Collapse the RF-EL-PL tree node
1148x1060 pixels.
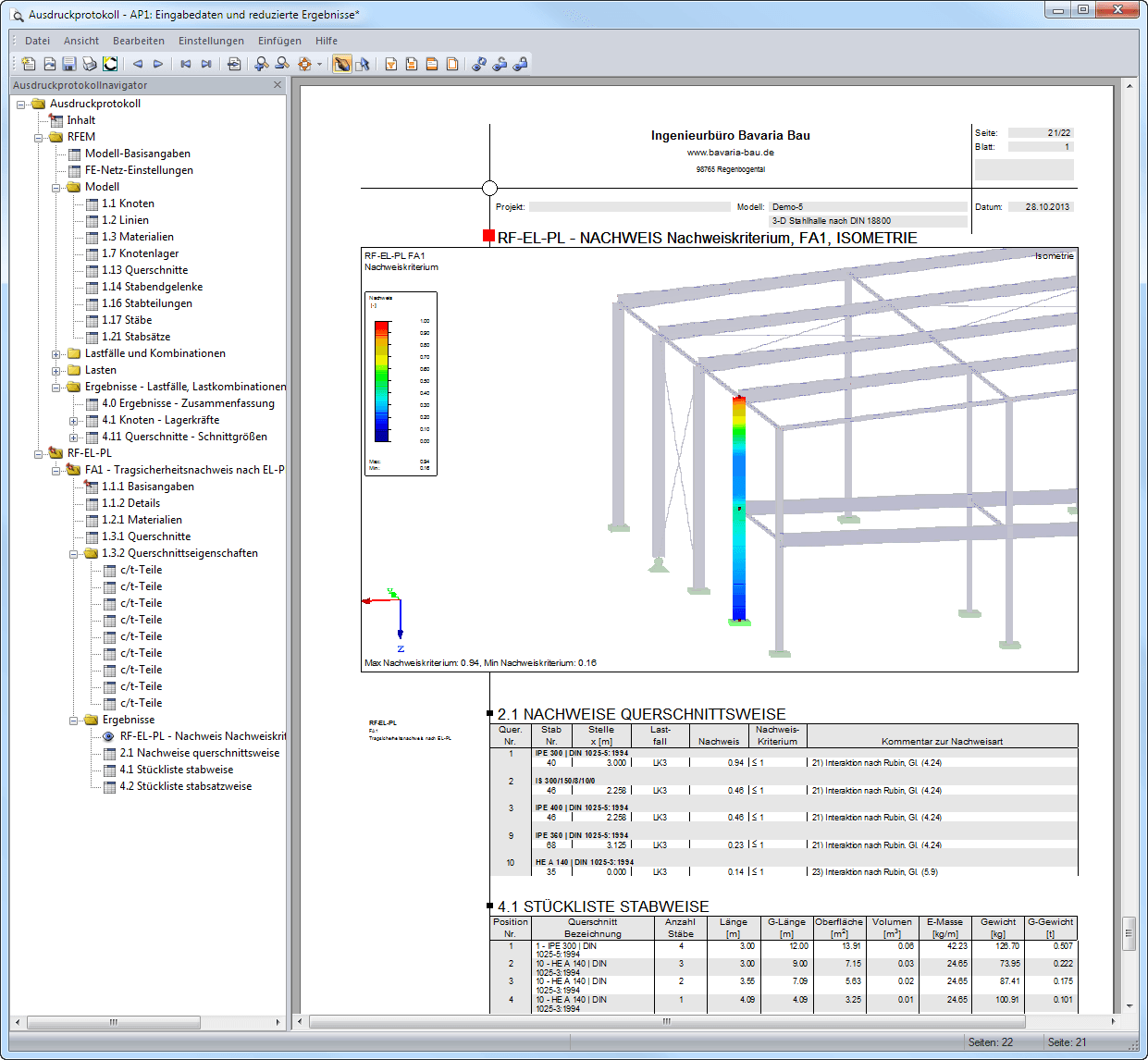pos(39,454)
